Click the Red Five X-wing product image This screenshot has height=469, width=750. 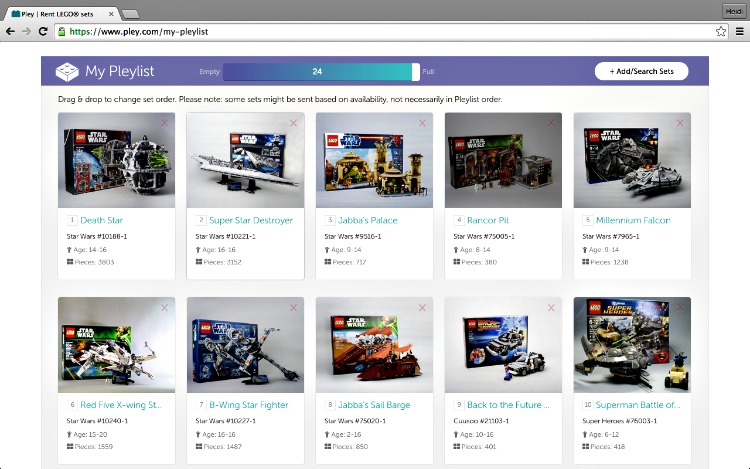(116, 345)
